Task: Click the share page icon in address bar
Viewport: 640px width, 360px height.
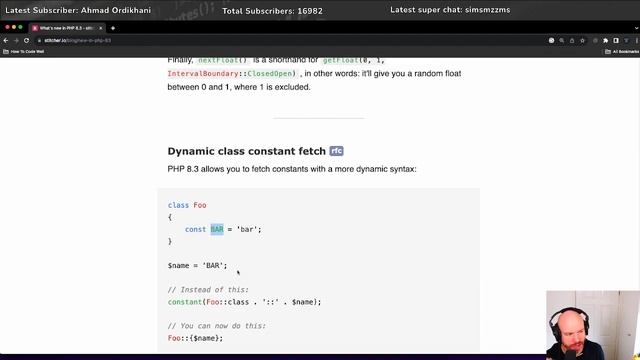Action: 572,40
